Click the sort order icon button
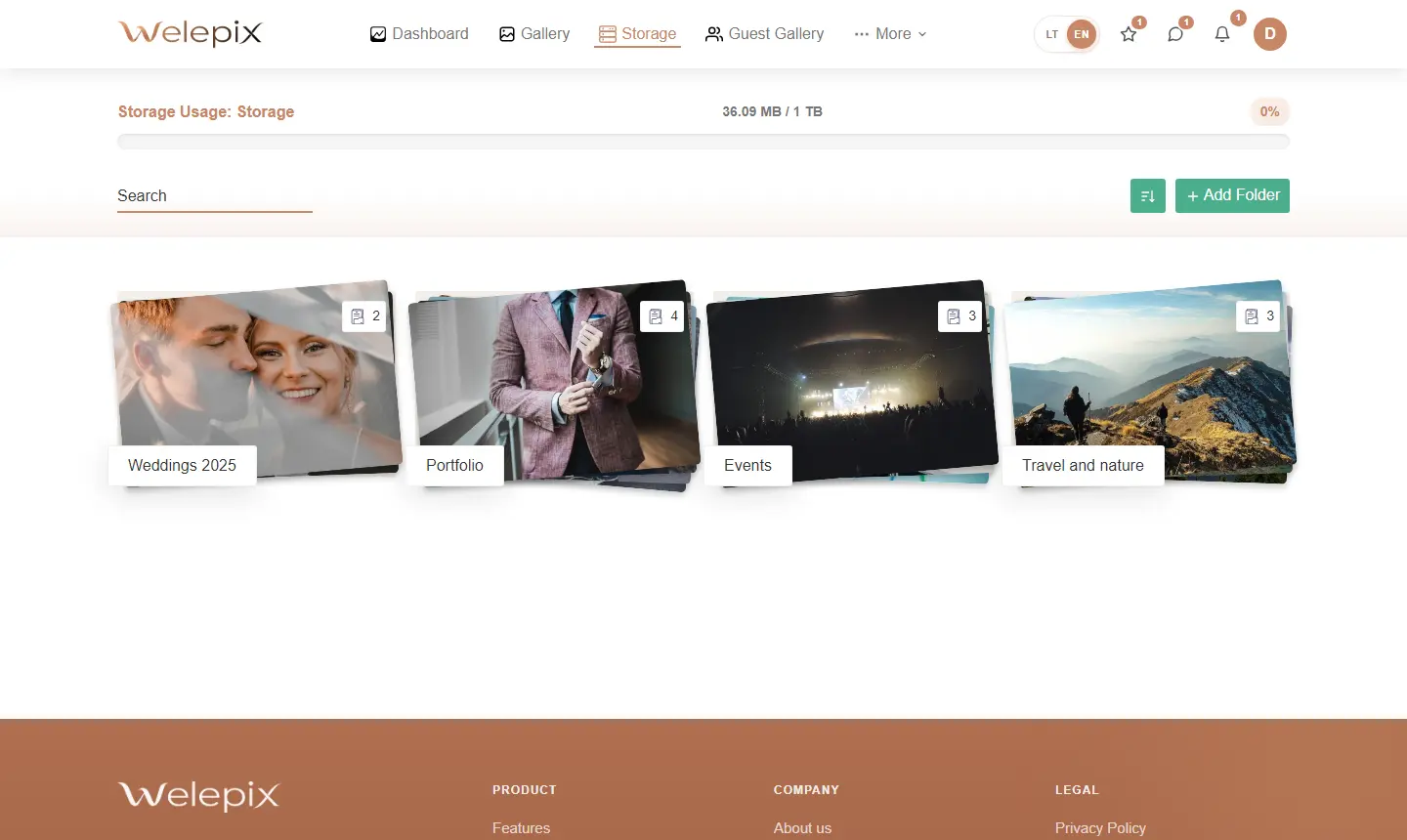The width and height of the screenshot is (1407, 840). click(x=1148, y=195)
